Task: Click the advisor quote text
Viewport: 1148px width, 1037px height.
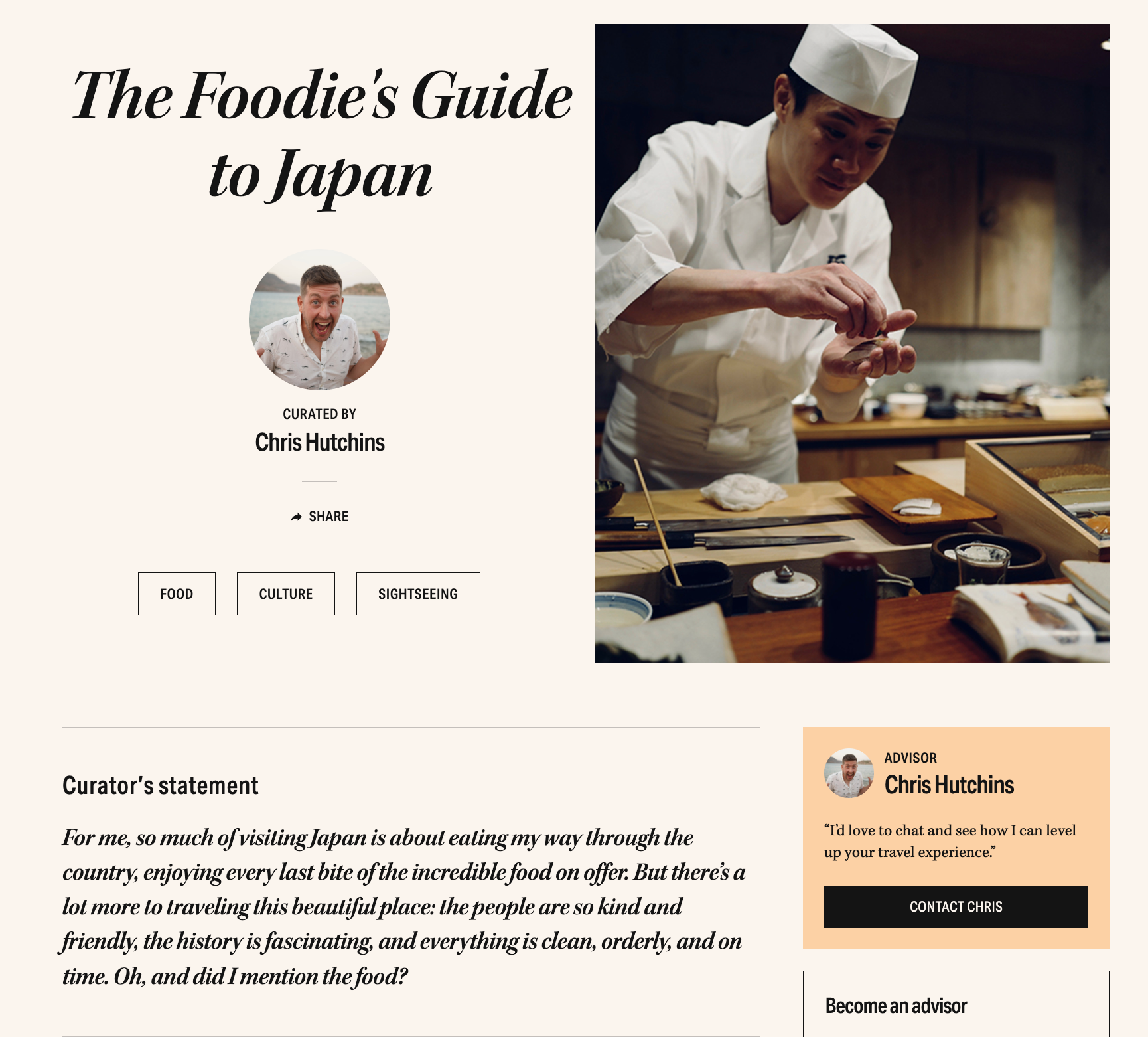Action: tap(950, 841)
